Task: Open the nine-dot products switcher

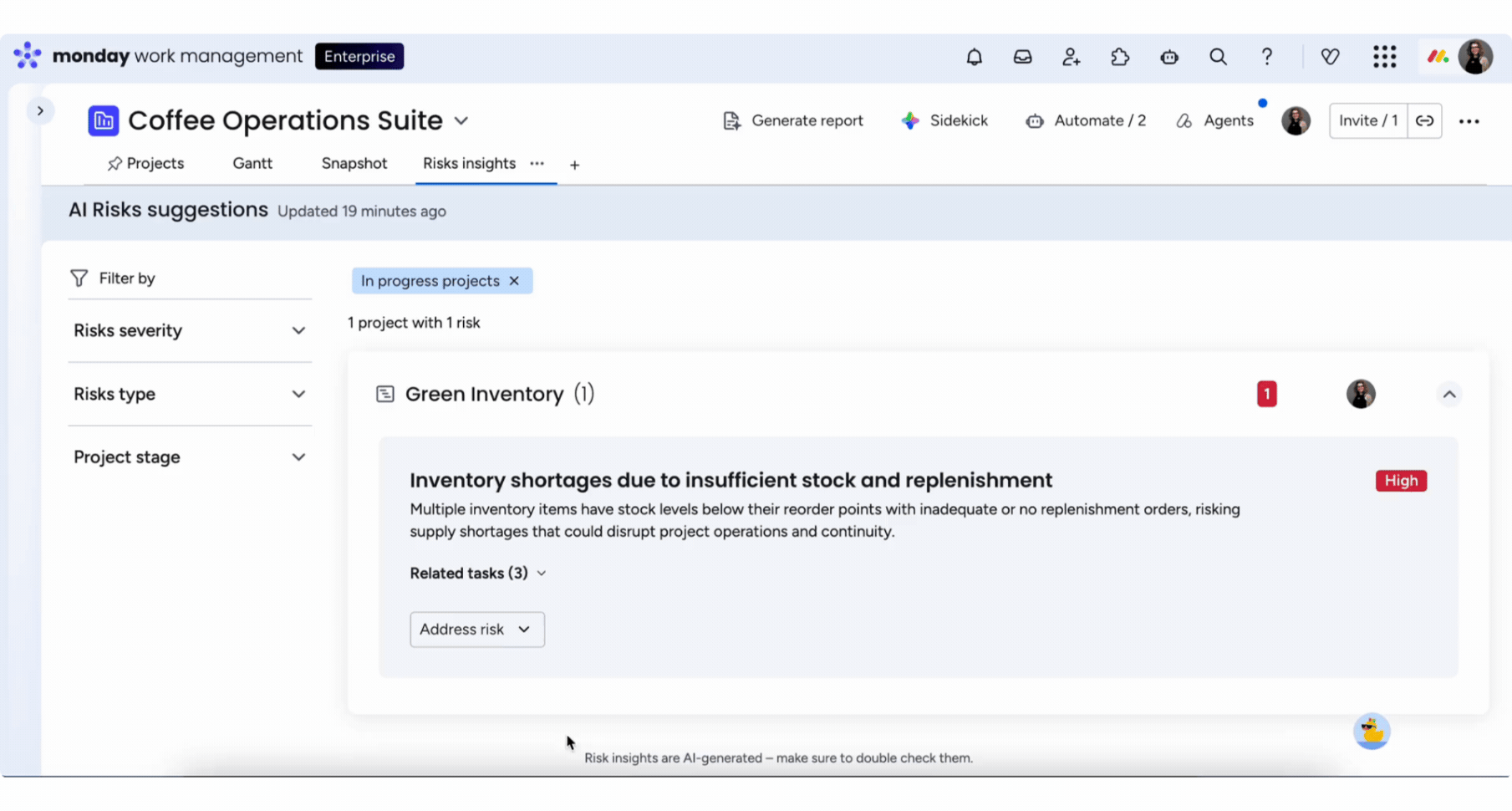Action: tap(1384, 57)
